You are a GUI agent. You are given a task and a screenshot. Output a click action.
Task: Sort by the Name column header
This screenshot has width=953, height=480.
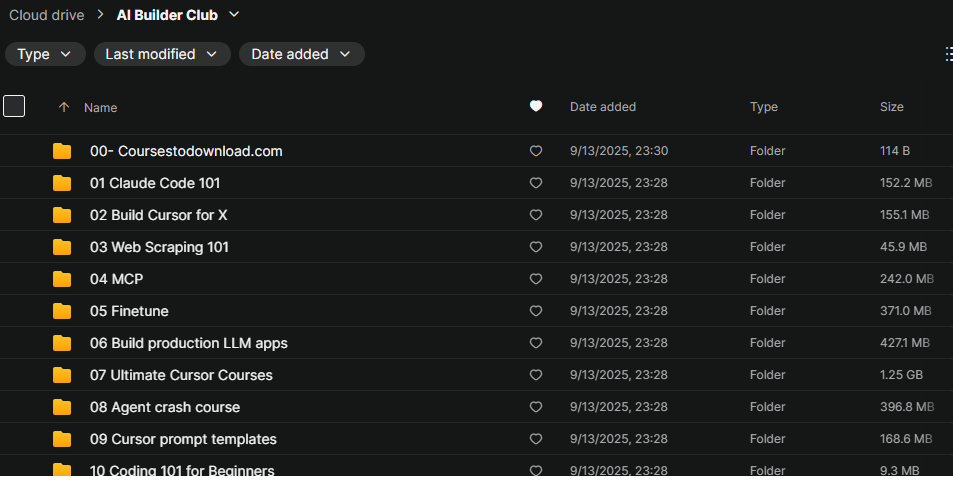100,108
